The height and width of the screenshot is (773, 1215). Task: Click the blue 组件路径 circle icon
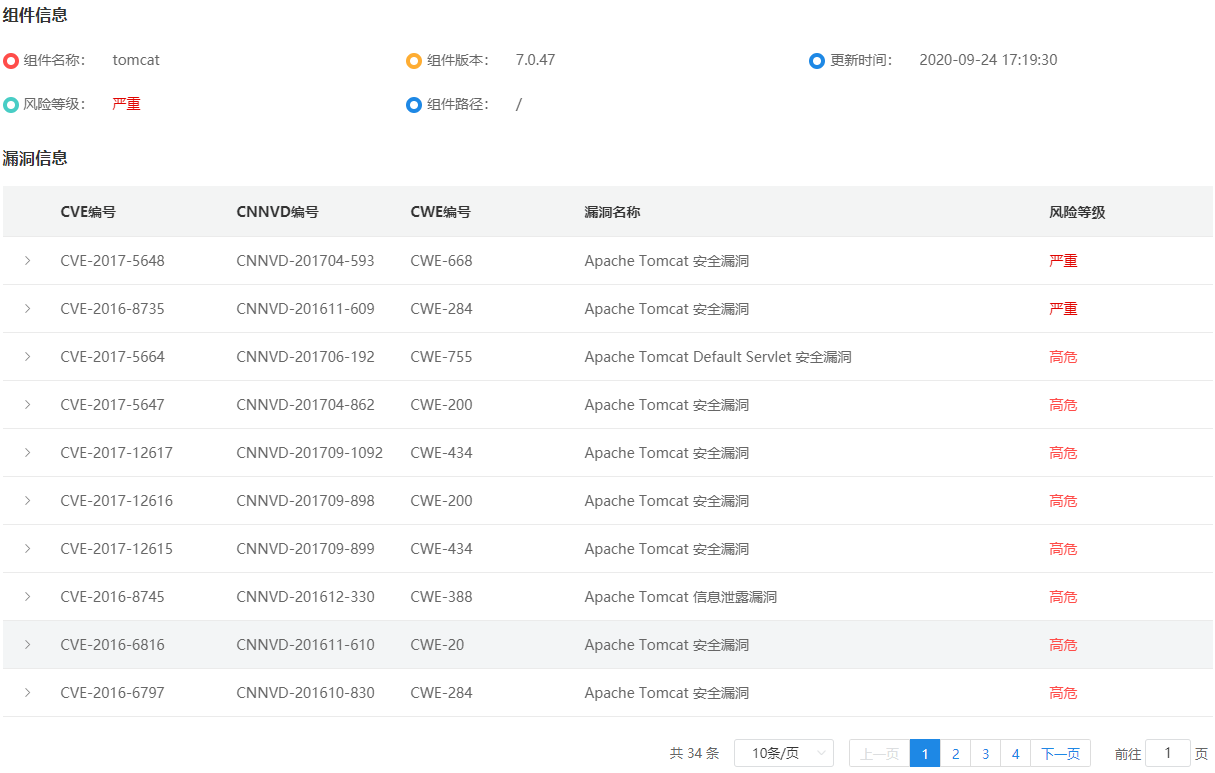tap(414, 105)
